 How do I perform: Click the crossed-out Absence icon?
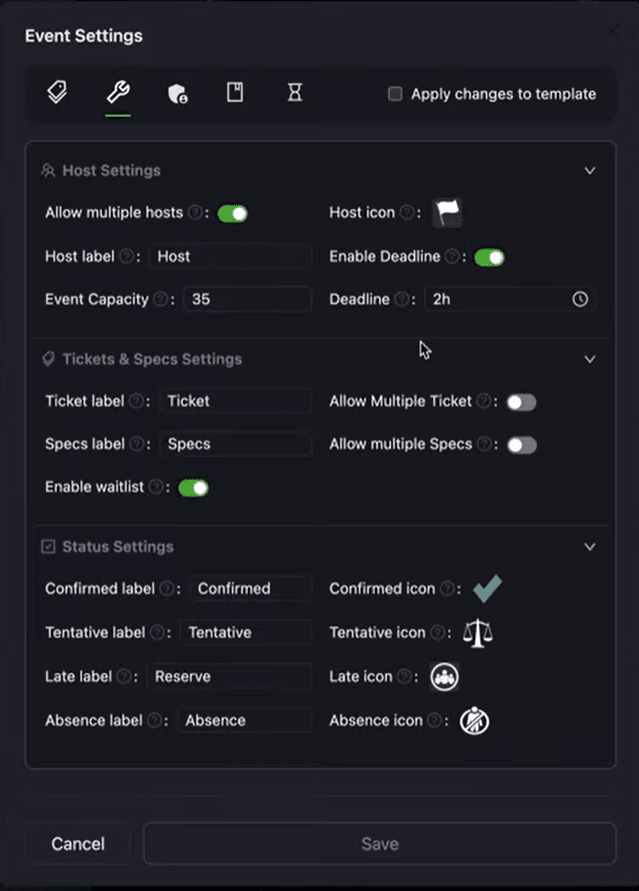click(x=474, y=720)
